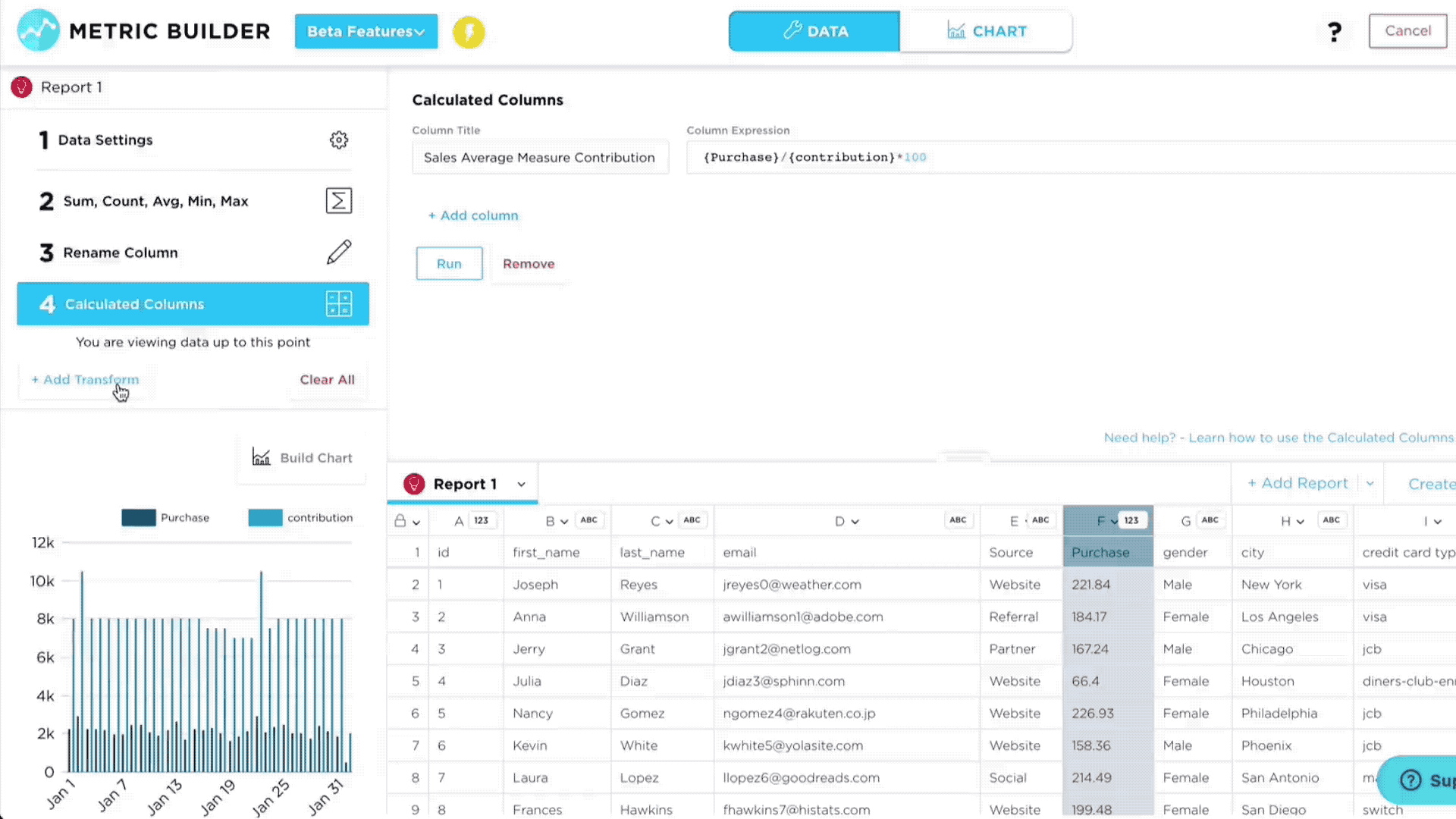Click the Rename Column pencil icon
1456x819 pixels.
point(338,253)
